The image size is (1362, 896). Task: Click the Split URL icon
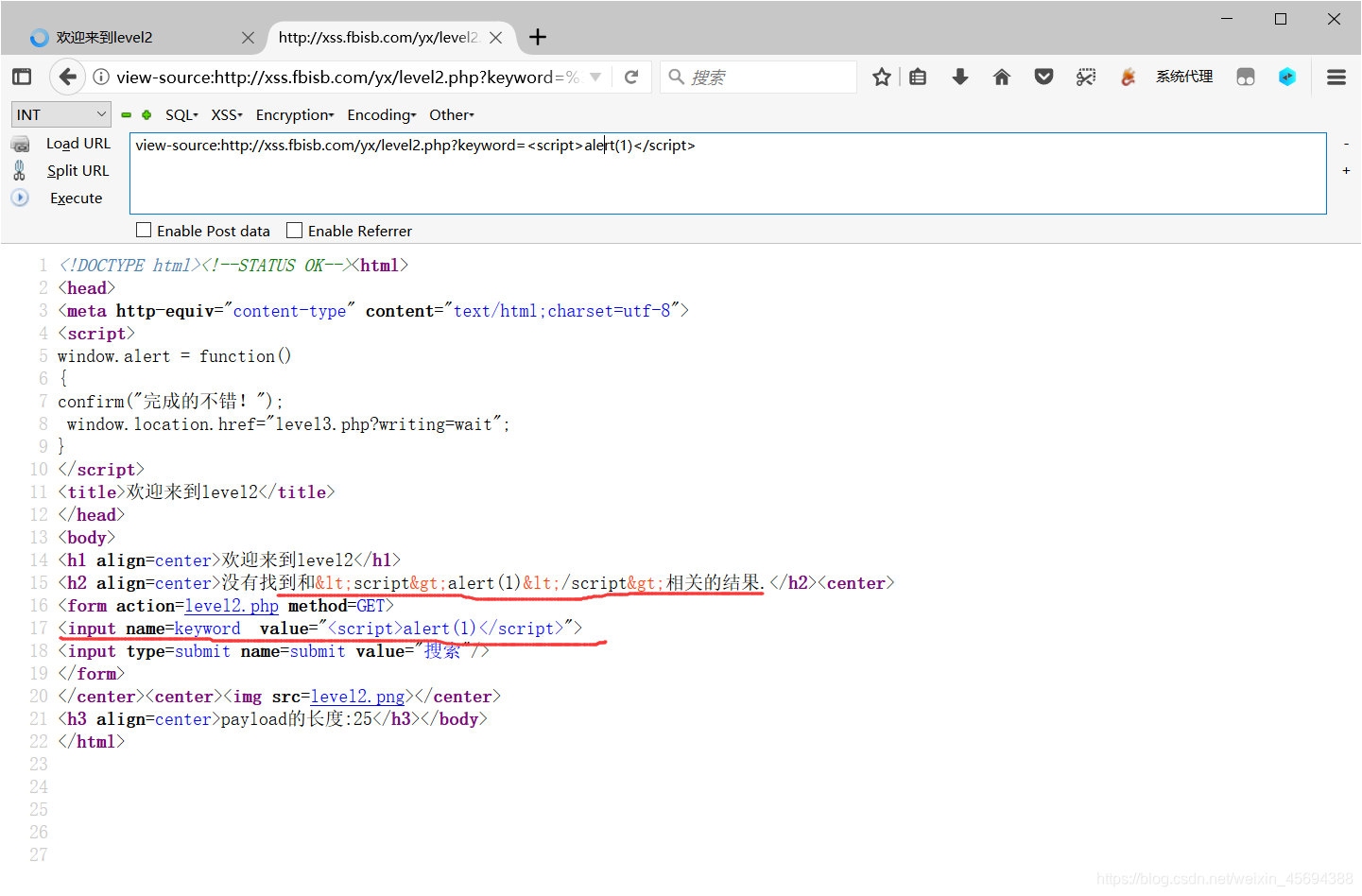pyautogui.click(x=19, y=170)
